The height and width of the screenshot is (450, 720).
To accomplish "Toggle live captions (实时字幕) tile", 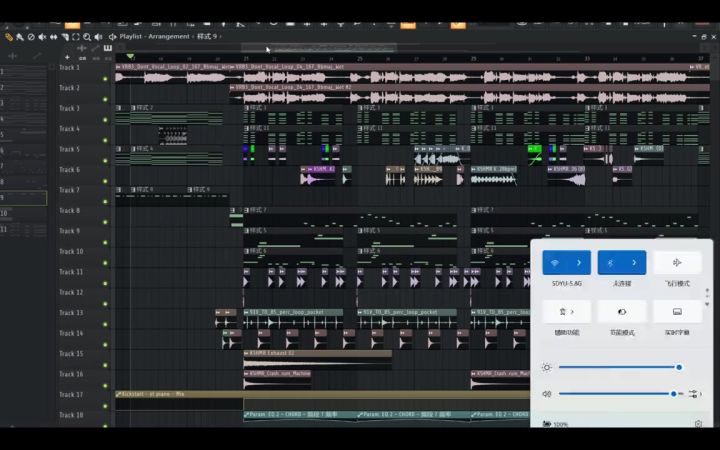I will pyautogui.click(x=677, y=312).
